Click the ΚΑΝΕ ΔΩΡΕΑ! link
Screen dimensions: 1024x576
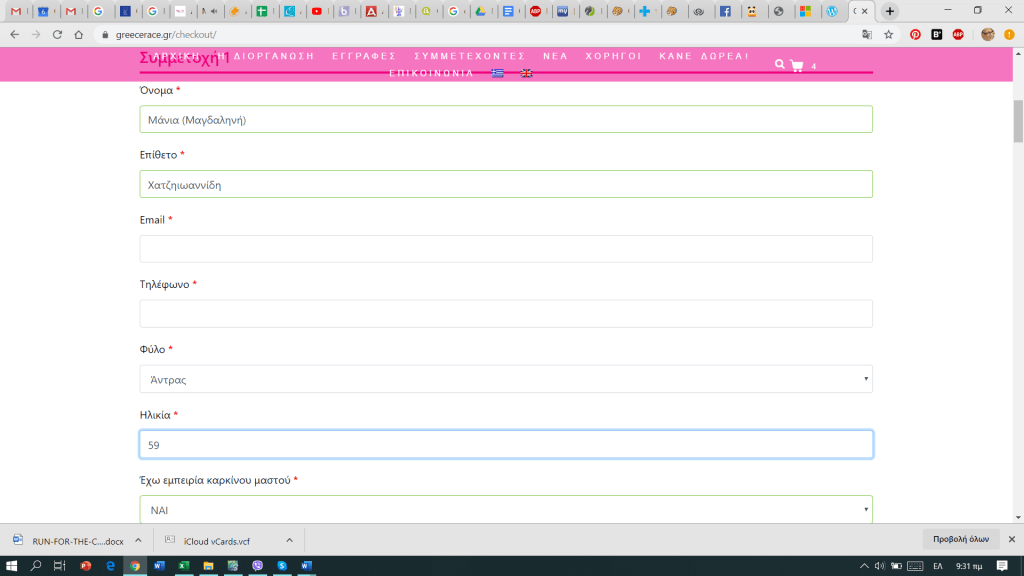pyautogui.click(x=703, y=56)
